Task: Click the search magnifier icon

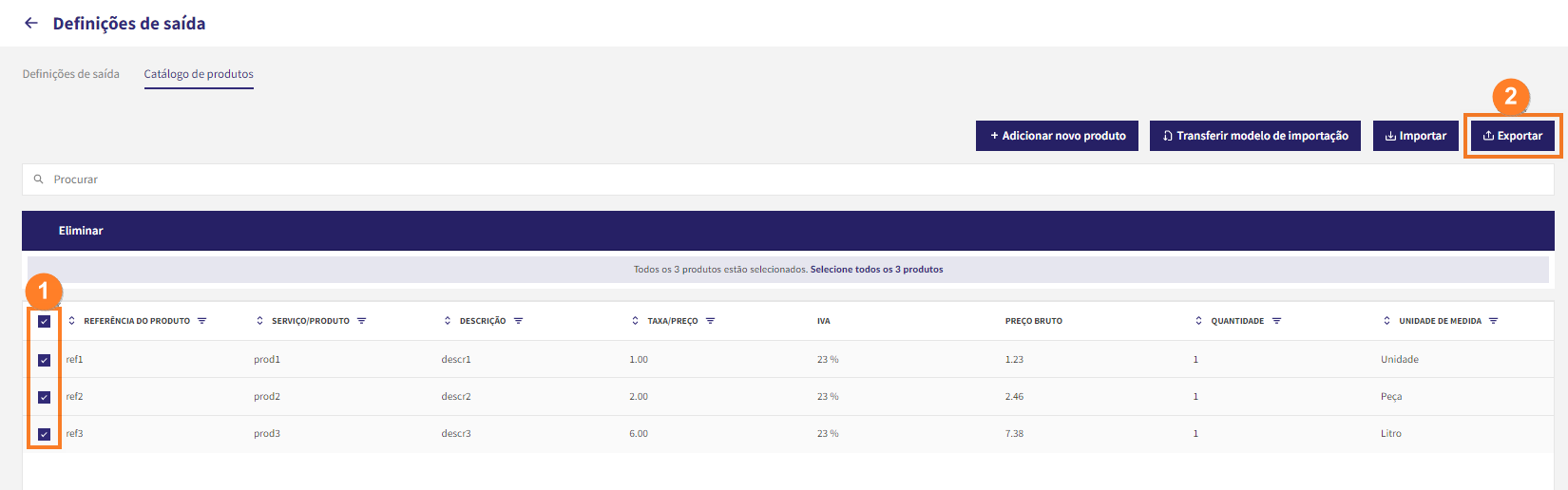Action: tap(39, 179)
